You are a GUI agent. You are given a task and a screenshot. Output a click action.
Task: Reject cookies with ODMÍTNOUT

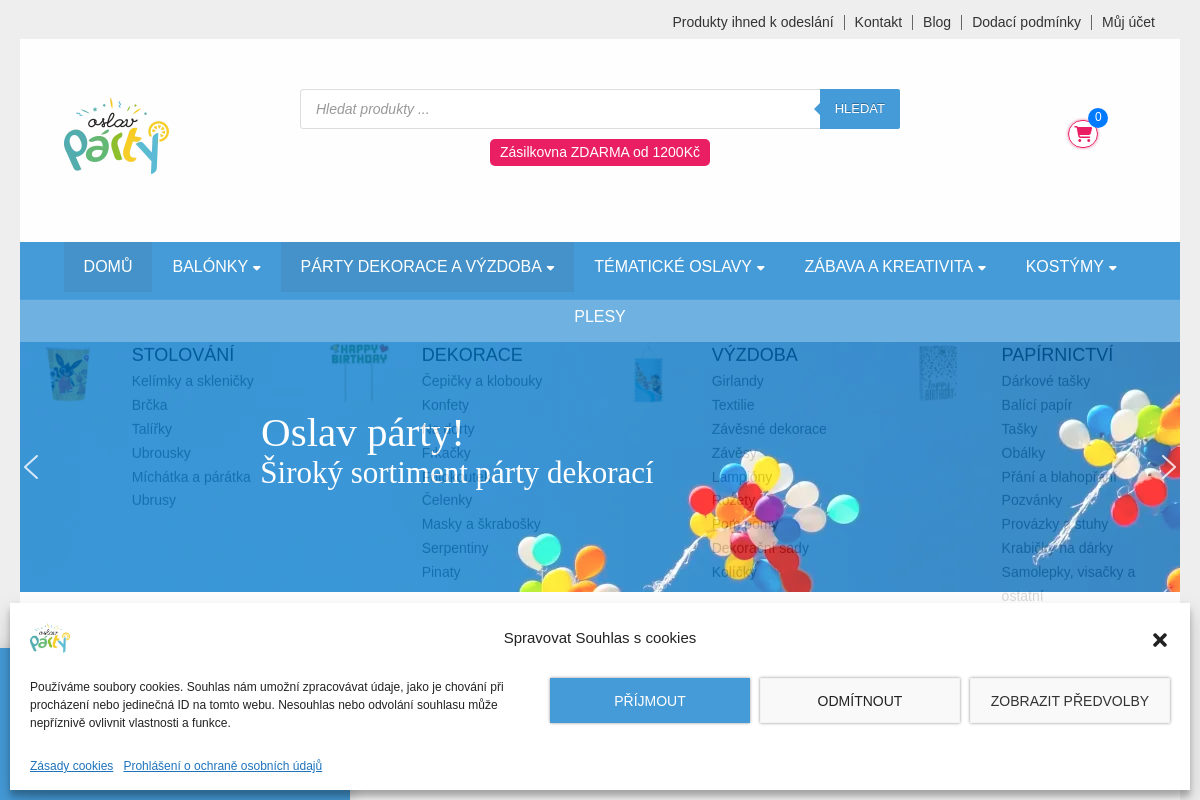[860, 701]
